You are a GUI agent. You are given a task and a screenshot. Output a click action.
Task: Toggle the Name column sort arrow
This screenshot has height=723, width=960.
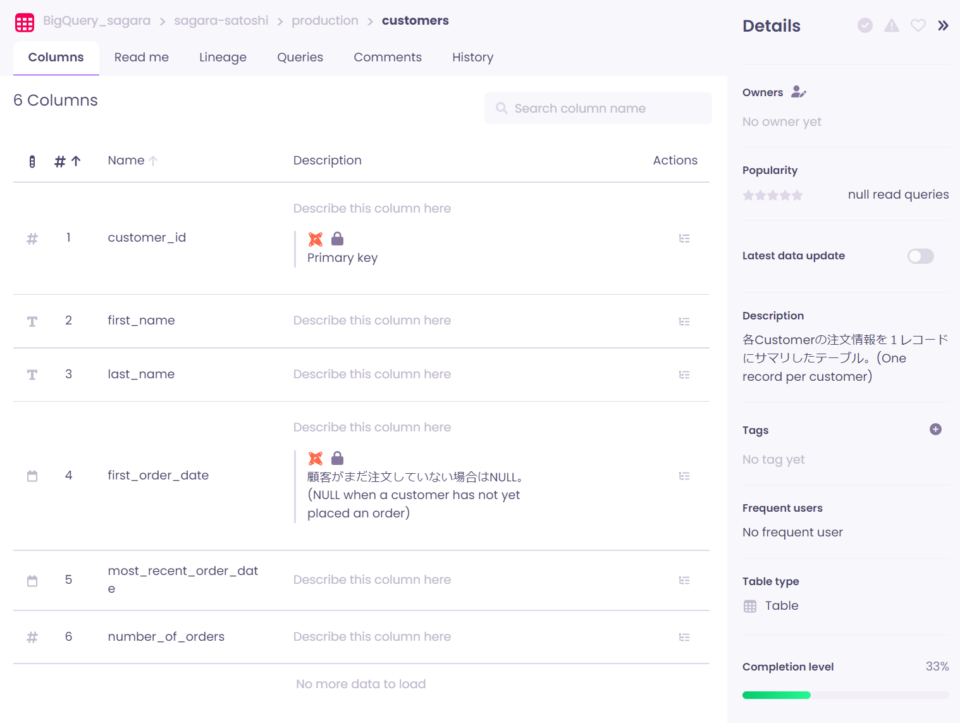click(x=154, y=160)
